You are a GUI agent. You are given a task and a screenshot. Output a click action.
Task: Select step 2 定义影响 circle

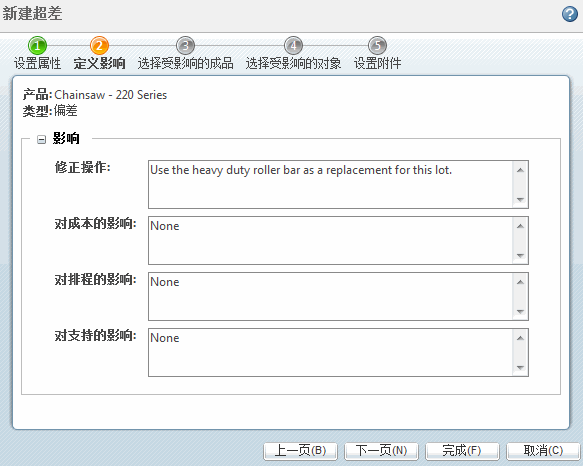tap(99, 46)
